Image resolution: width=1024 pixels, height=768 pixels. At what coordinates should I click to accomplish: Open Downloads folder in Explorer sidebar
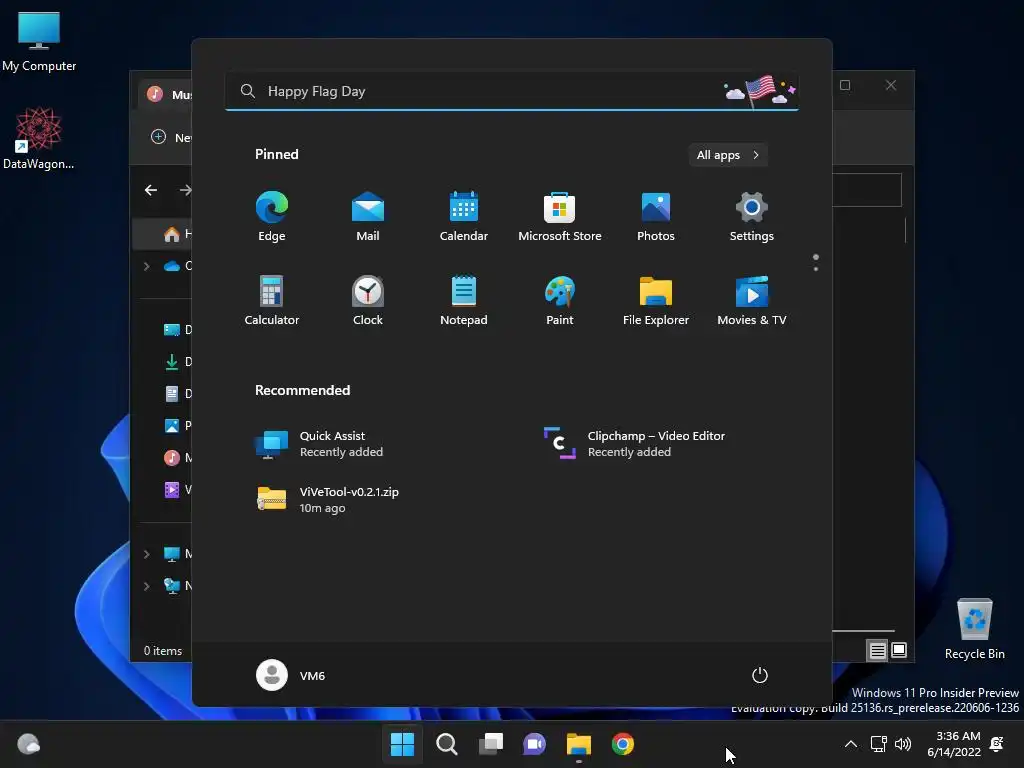[176, 362]
